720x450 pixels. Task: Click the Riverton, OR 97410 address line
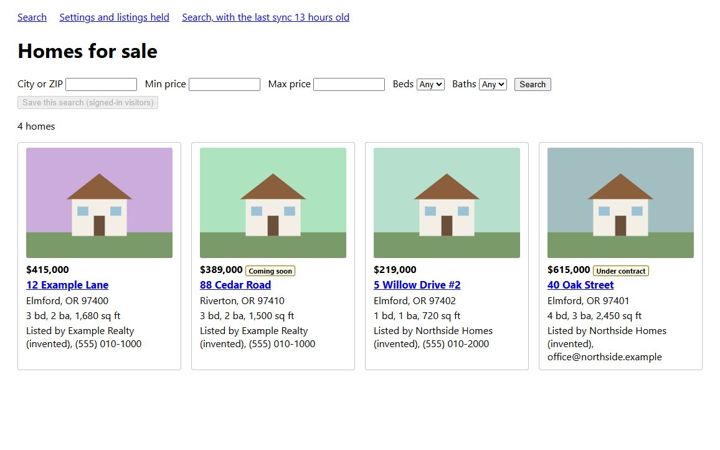coord(242,301)
